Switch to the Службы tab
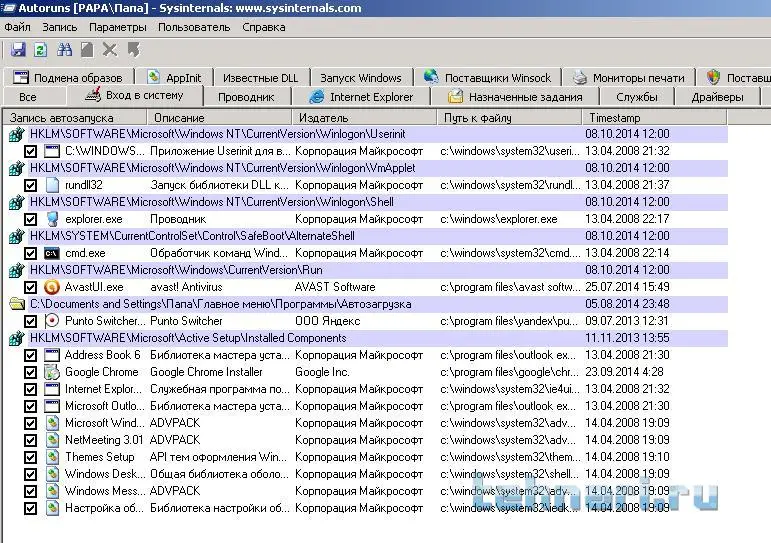The width and height of the screenshot is (771, 543). coord(636,97)
